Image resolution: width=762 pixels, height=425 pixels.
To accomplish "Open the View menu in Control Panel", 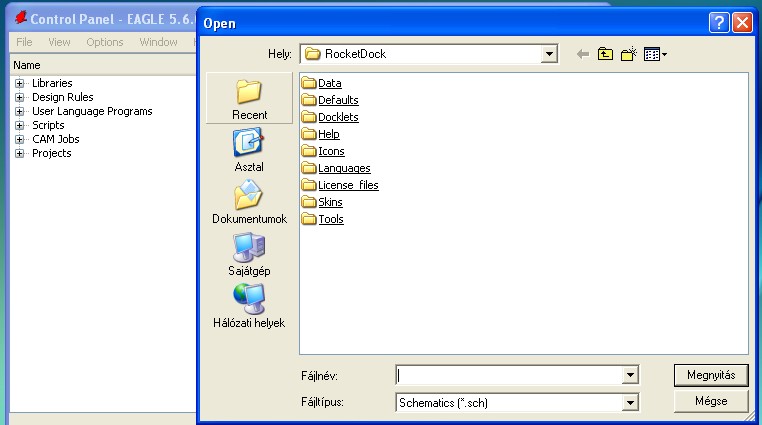I will click(x=59, y=42).
